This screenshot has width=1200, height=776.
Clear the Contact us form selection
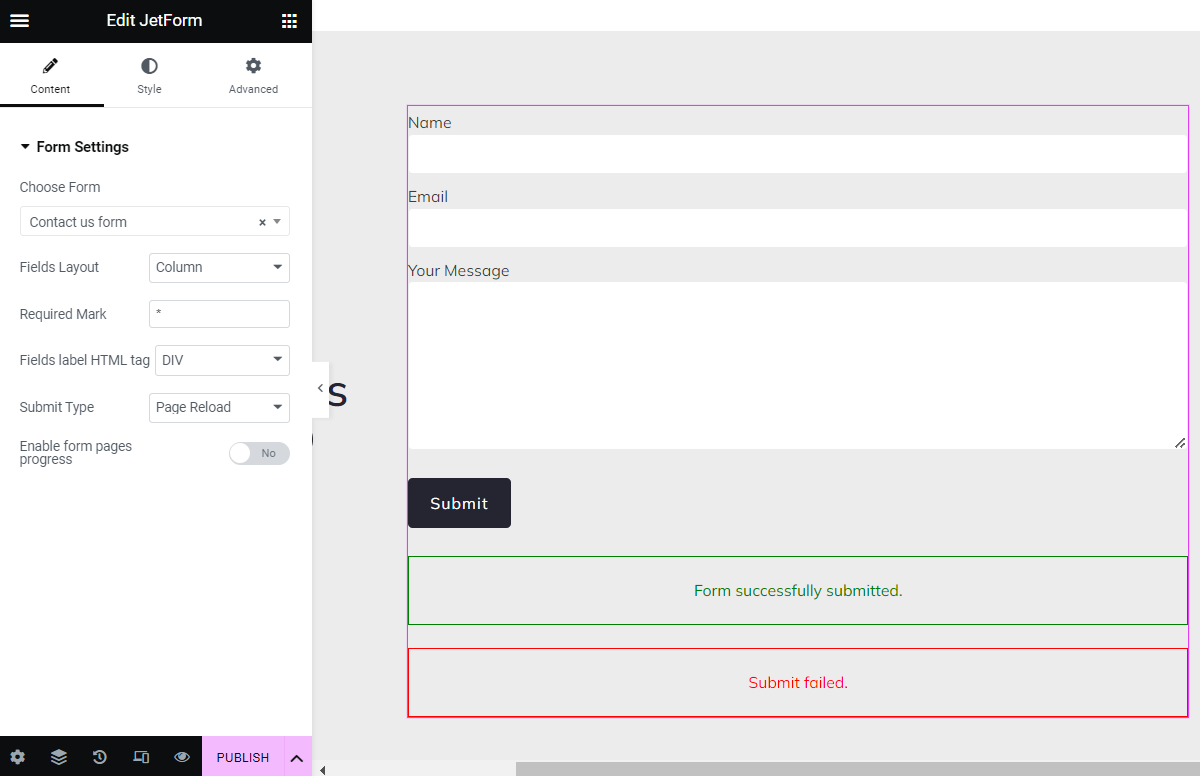261,221
